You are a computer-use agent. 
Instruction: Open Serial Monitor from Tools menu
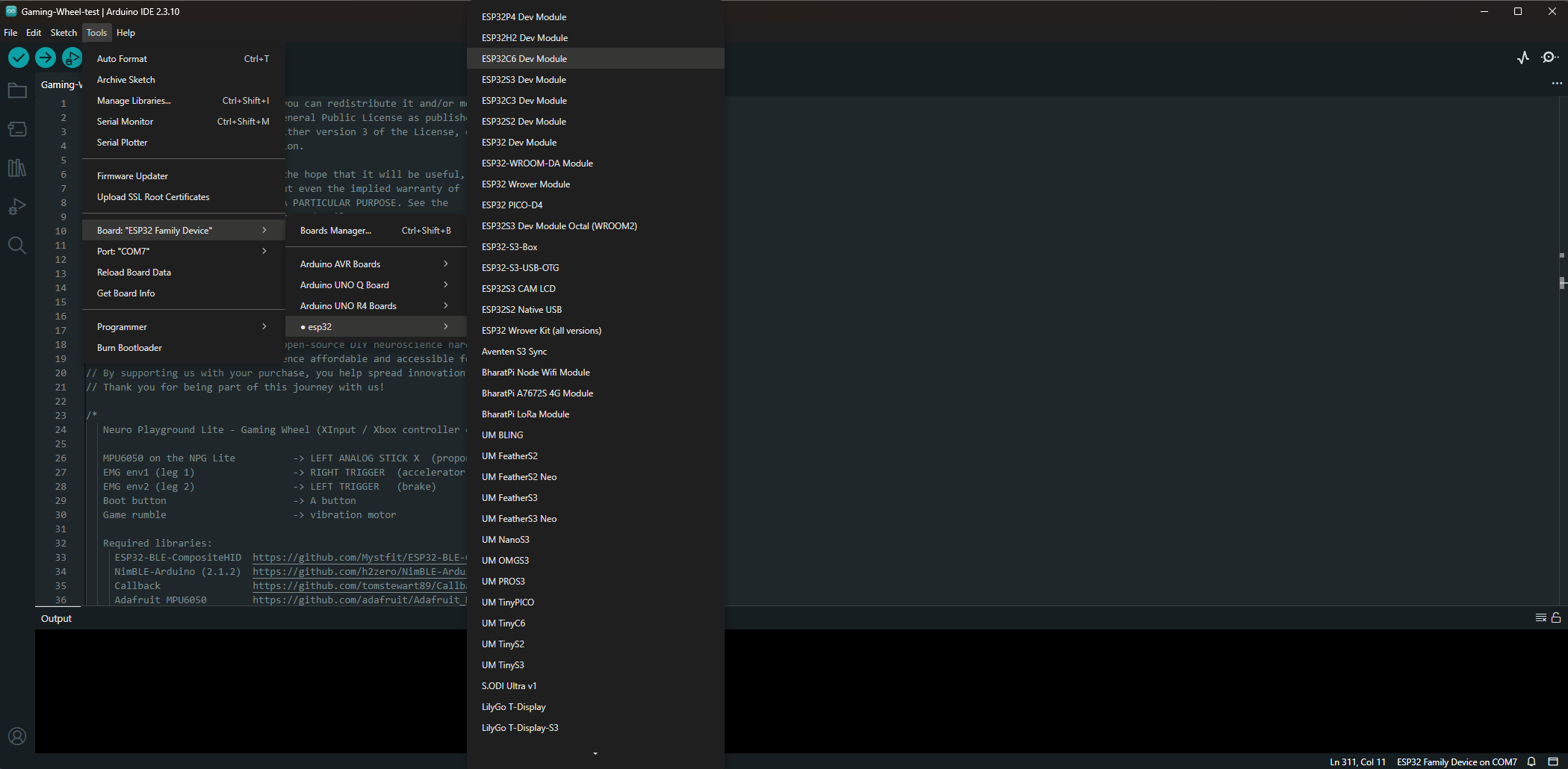(x=184, y=121)
